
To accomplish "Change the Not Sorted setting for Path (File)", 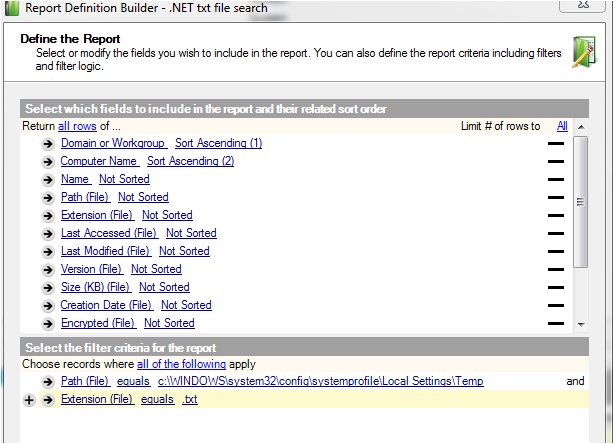I will click(143, 197).
